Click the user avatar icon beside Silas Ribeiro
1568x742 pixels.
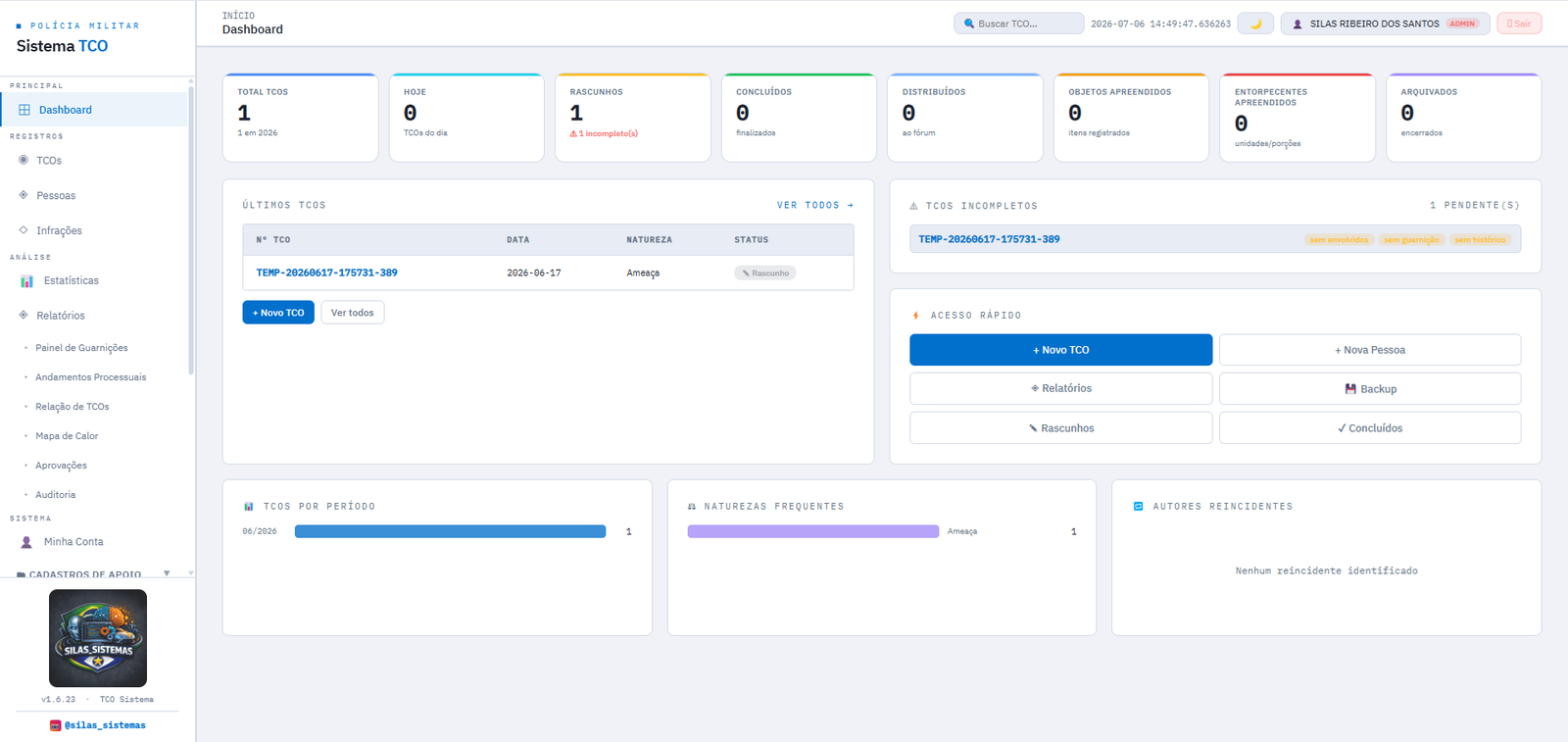(x=1298, y=24)
